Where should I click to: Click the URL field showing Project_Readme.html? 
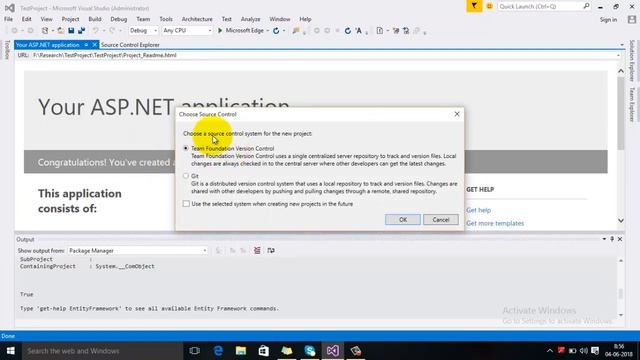click(322, 55)
